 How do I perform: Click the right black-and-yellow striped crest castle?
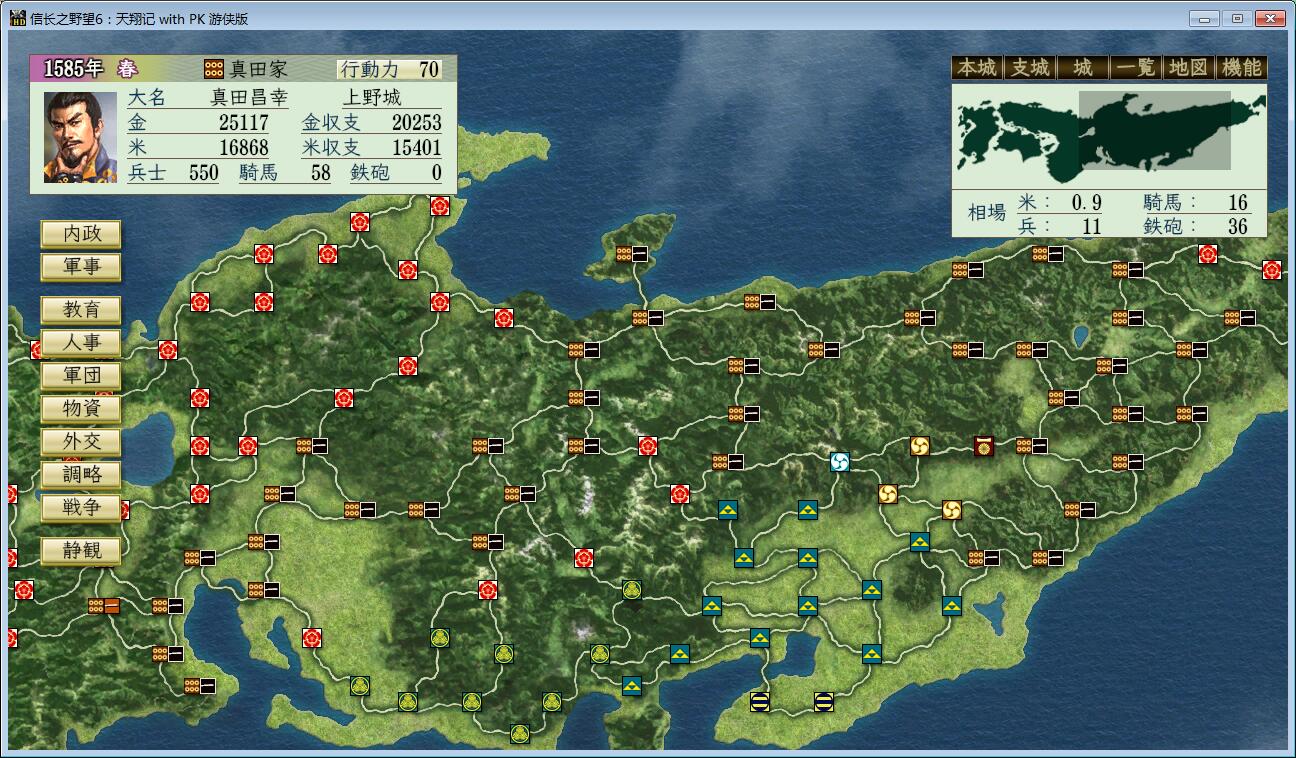(824, 701)
